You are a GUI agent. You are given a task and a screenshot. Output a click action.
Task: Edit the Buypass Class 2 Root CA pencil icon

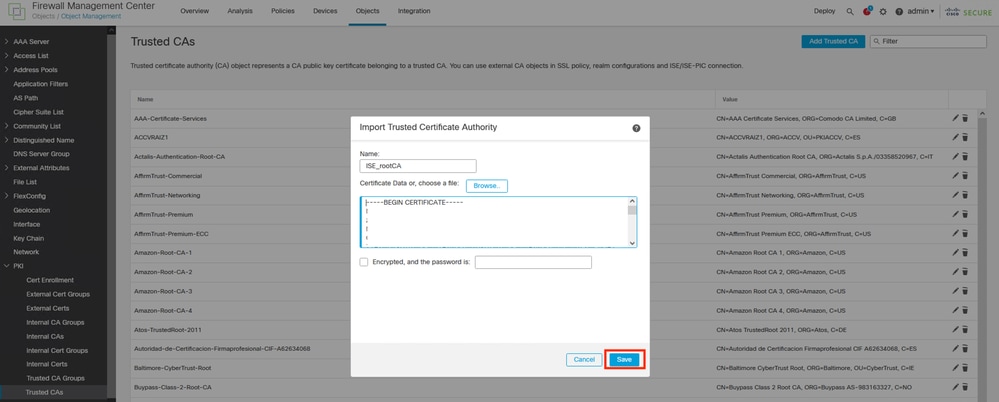click(x=955, y=387)
